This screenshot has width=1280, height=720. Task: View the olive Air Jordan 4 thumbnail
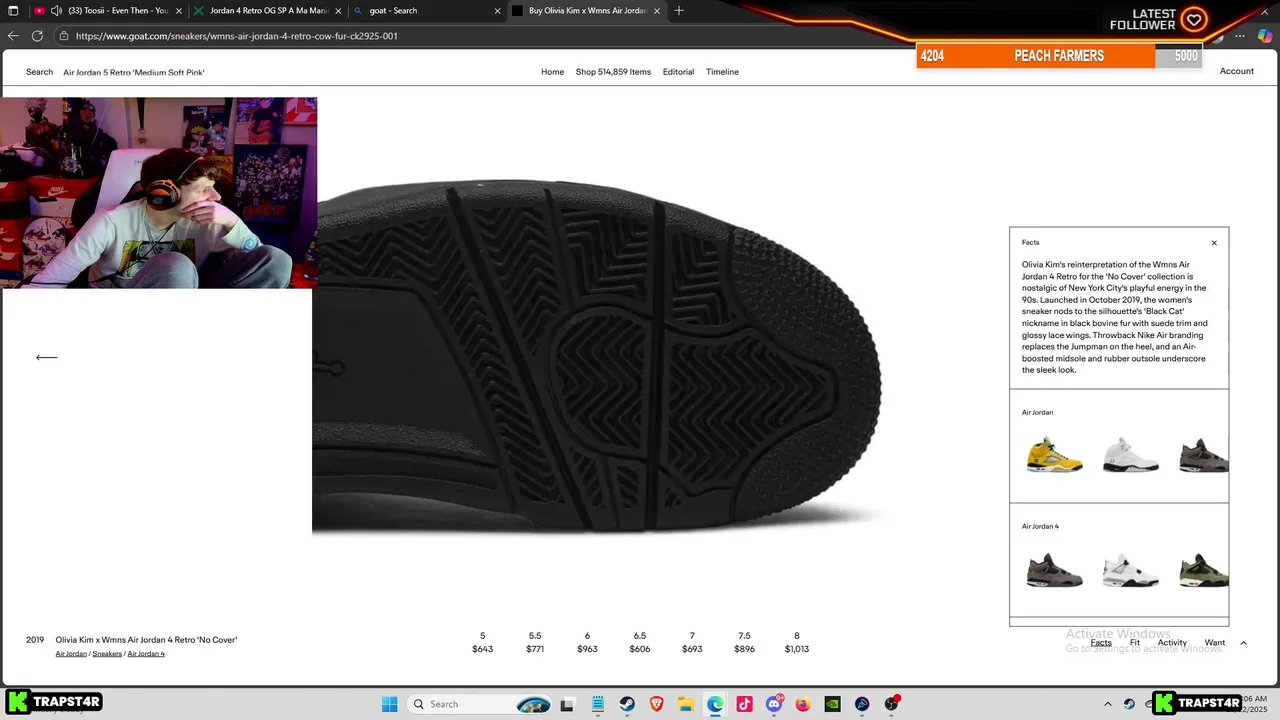[1203, 570]
